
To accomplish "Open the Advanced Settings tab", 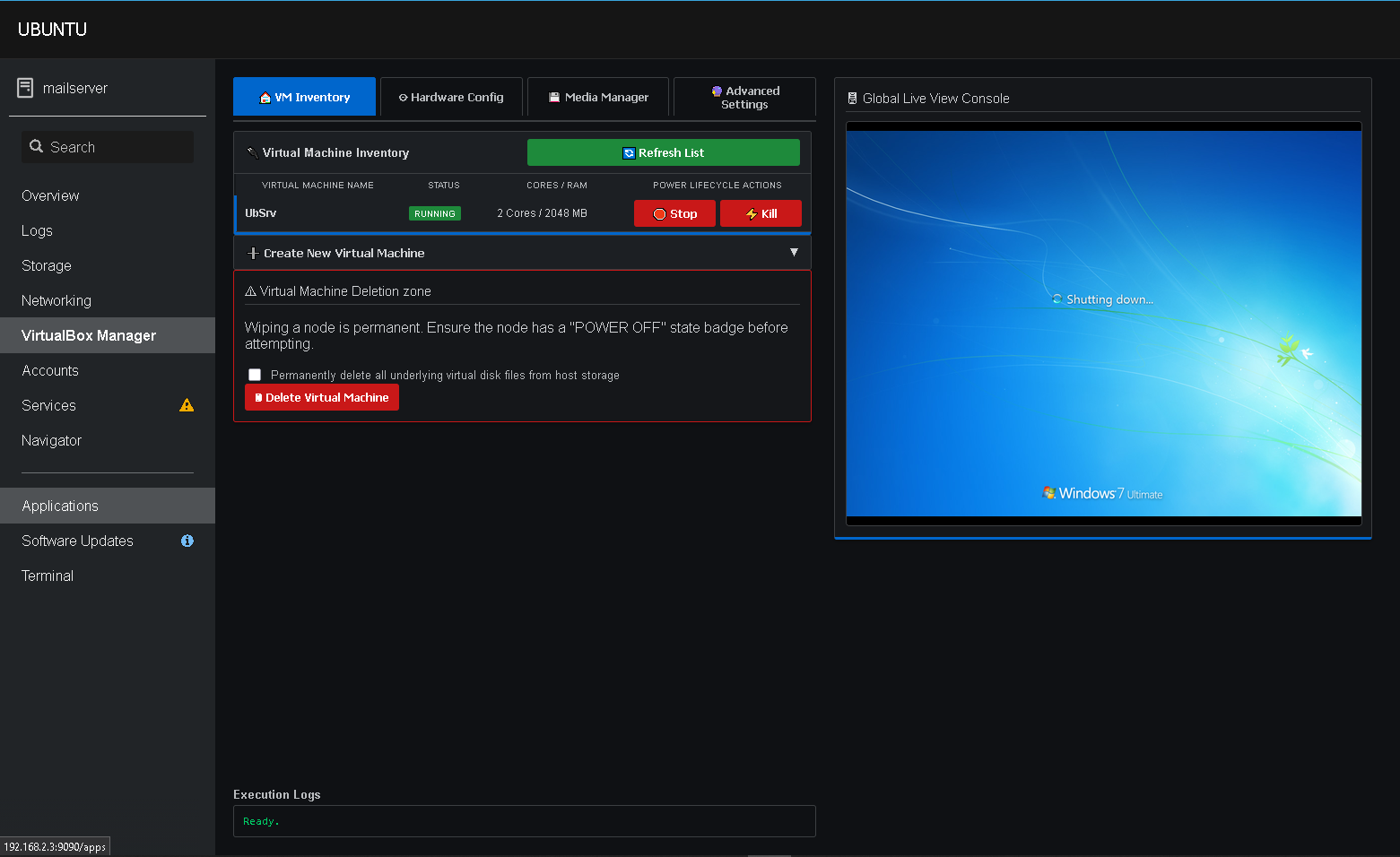I will click(x=744, y=97).
